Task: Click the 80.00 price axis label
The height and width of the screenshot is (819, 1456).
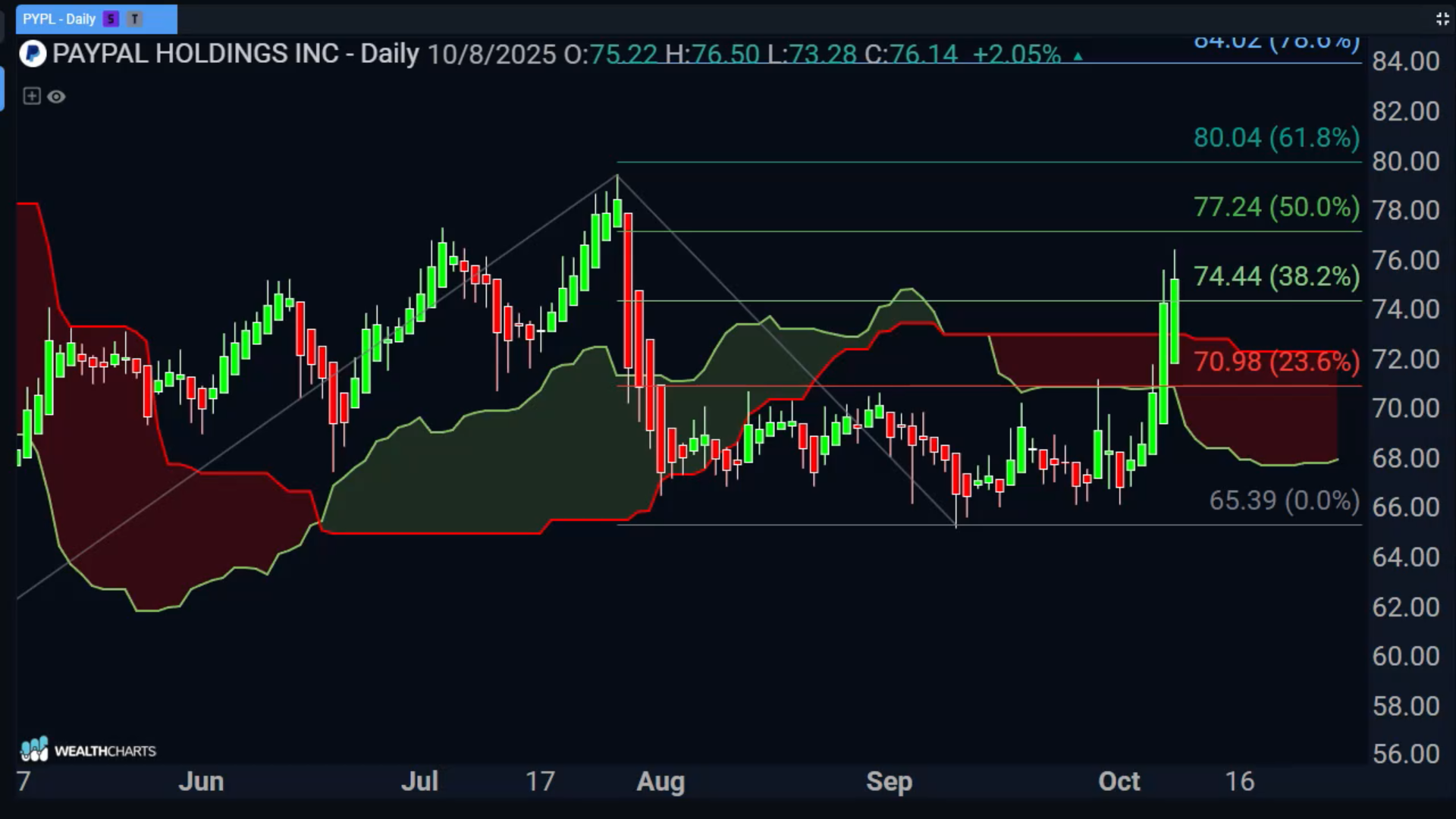Action: (1405, 162)
